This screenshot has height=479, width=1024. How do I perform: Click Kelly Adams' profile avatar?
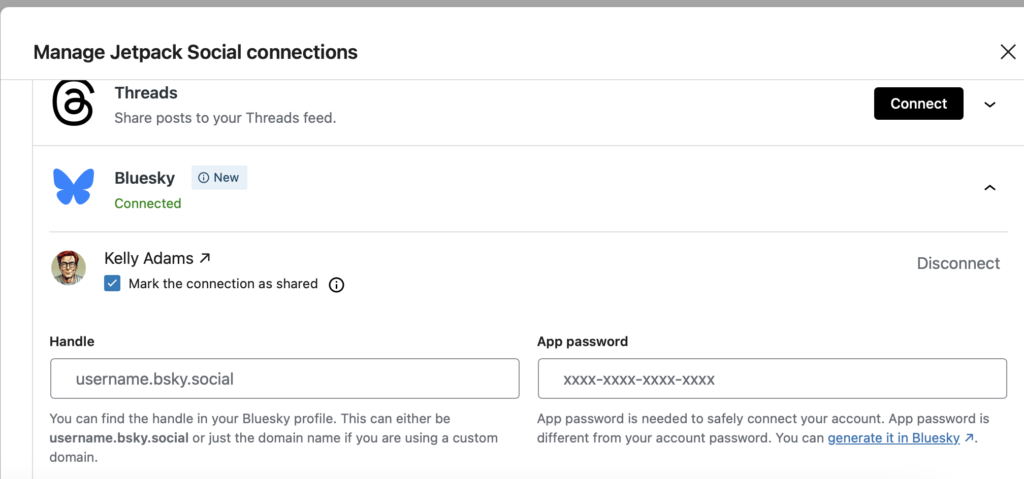pos(69,267)
